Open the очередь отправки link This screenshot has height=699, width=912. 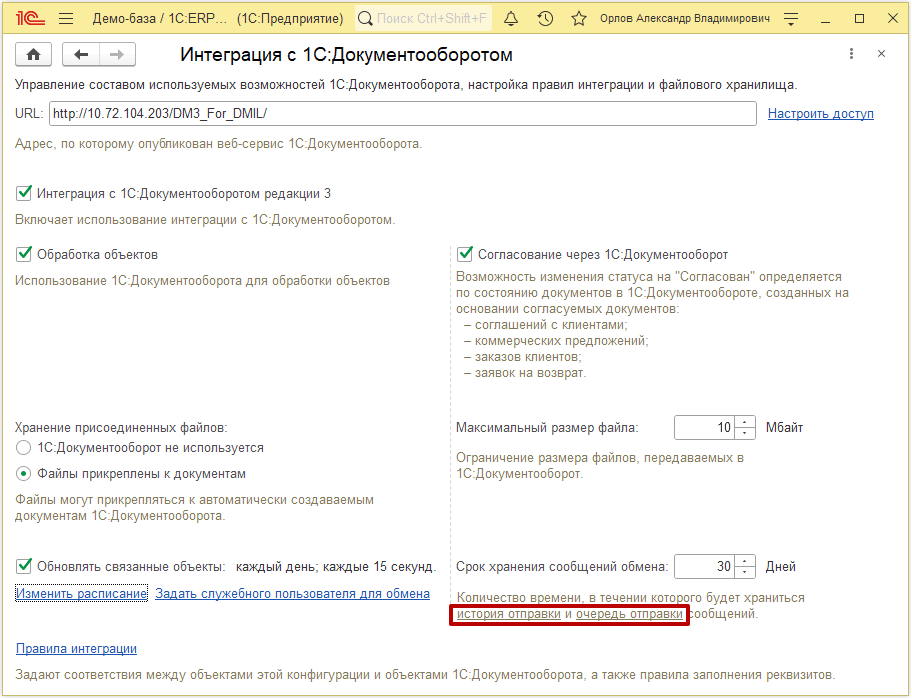(629, 614)
